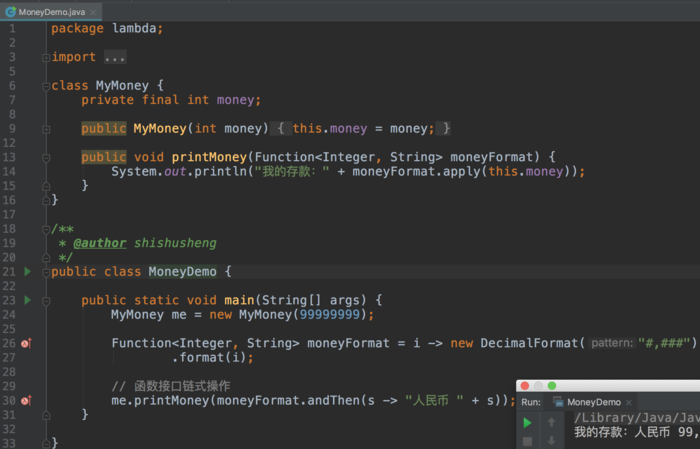This screenshot has height=449, width=700.
Task: Click the 'MyMoney' class name on line 6
Action: 122,86
